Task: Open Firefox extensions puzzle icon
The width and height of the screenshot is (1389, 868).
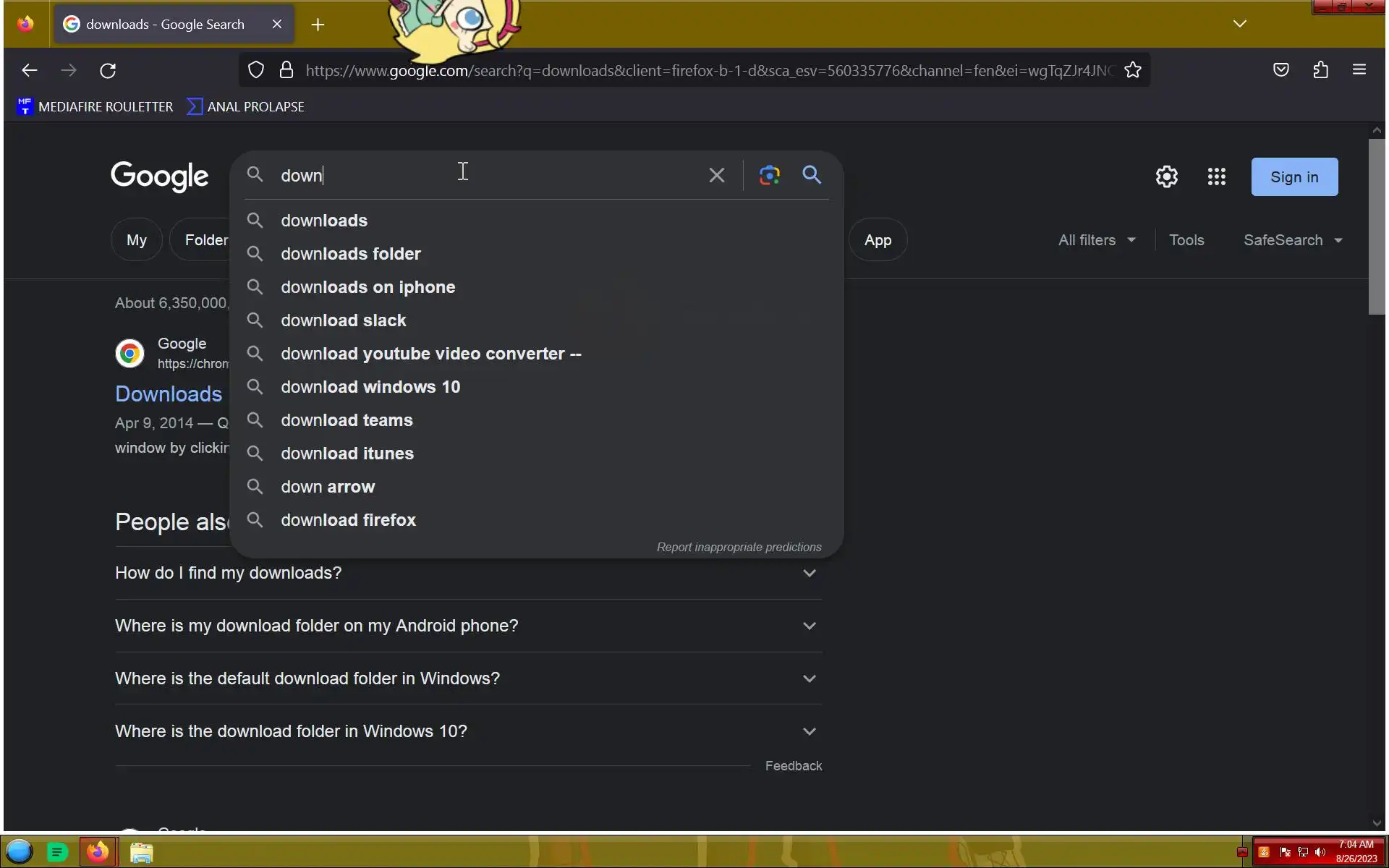Action: [1320, 70]
